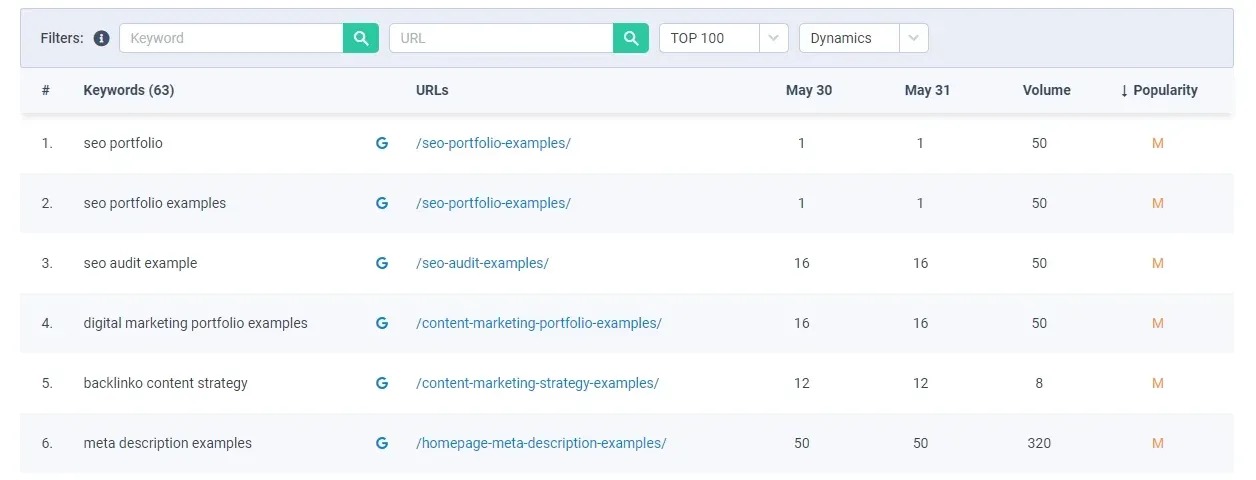
Task: Click Google icon for digital marketing portfolio examples
Action: (381, 323)
